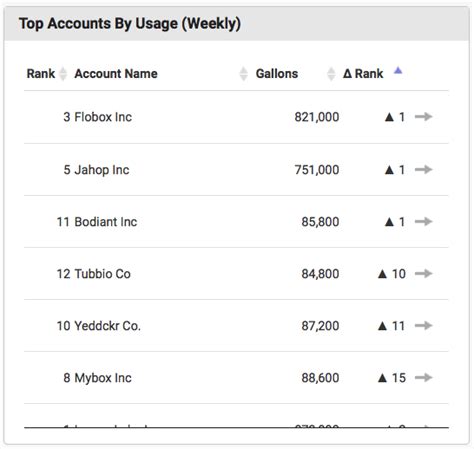This screenshot has width=474, height=449.
Task: Click rank change ▲ 10 for Tubbio Co
Action: 392,274
